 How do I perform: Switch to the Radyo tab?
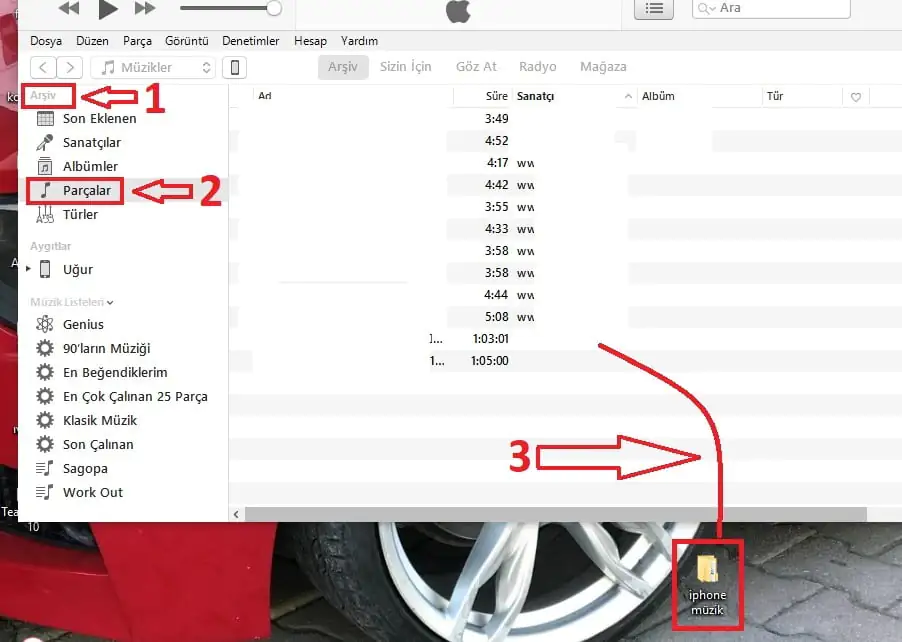click(x=537, y=67)
